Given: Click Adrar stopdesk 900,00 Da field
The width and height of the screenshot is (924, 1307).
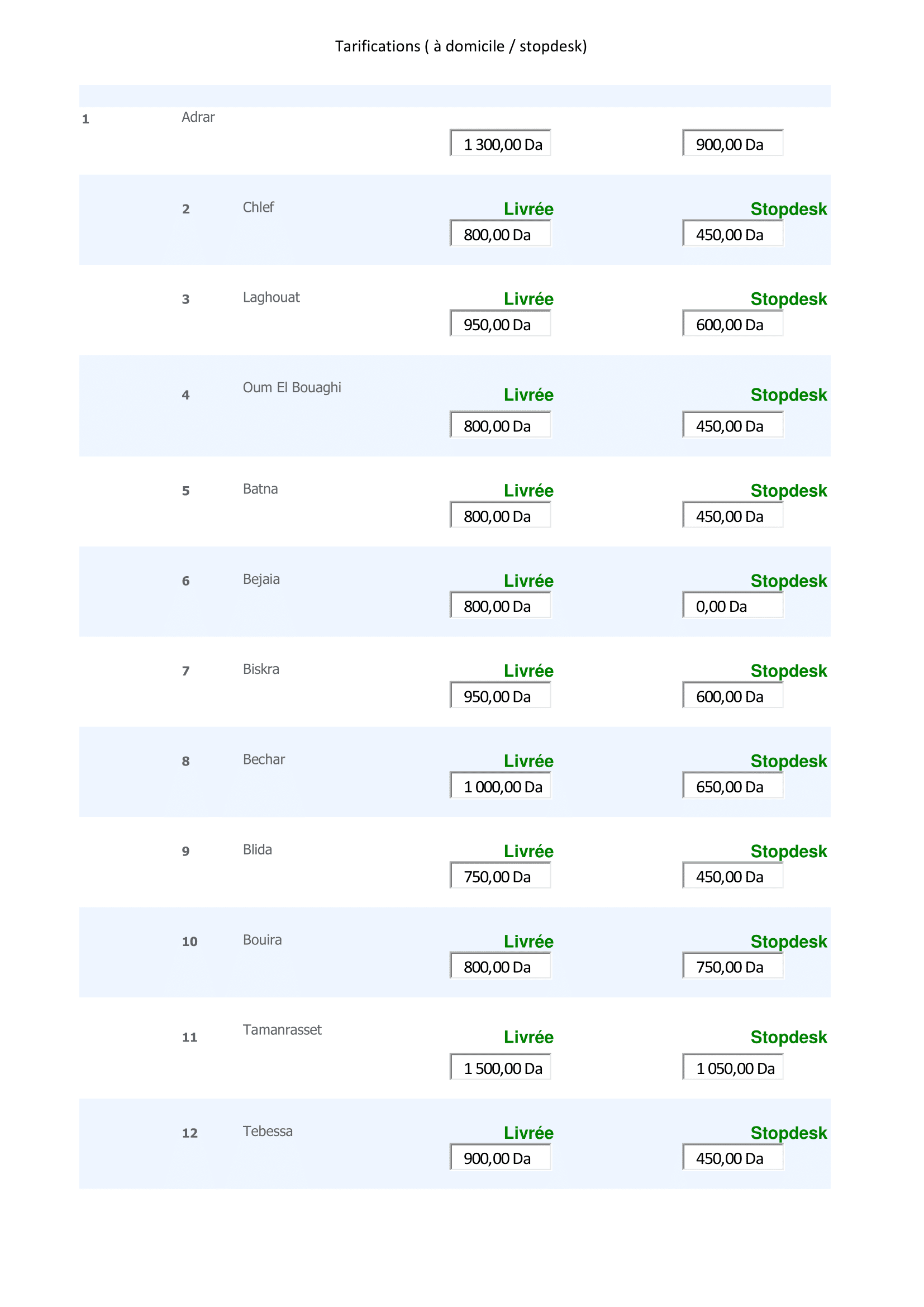Looking at the screenshot, I should pyautogui.click(x=732, y=143).
